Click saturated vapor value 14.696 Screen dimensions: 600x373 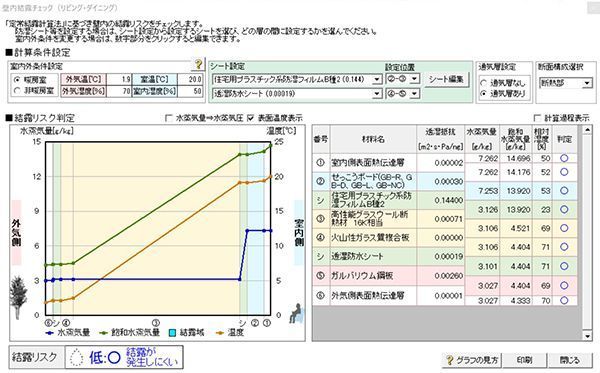(x=518, y=158)
